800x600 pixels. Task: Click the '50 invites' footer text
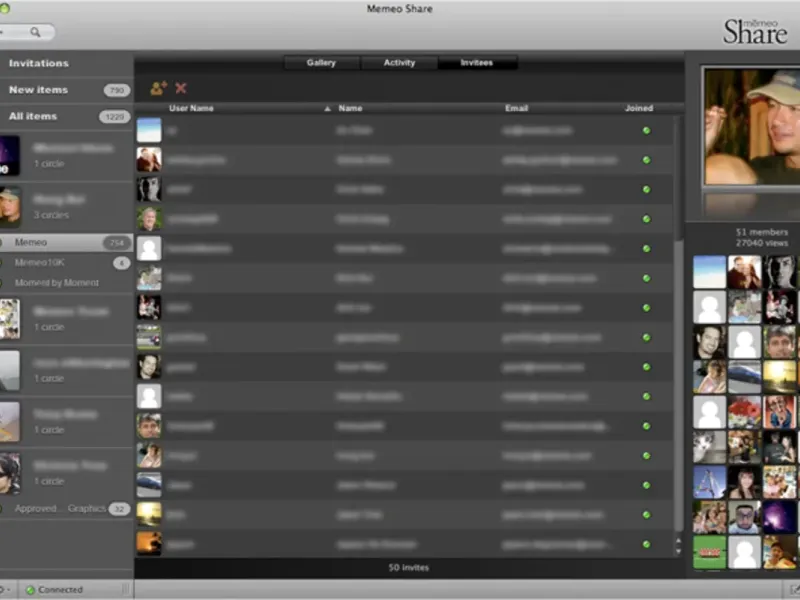coord(409,567)
